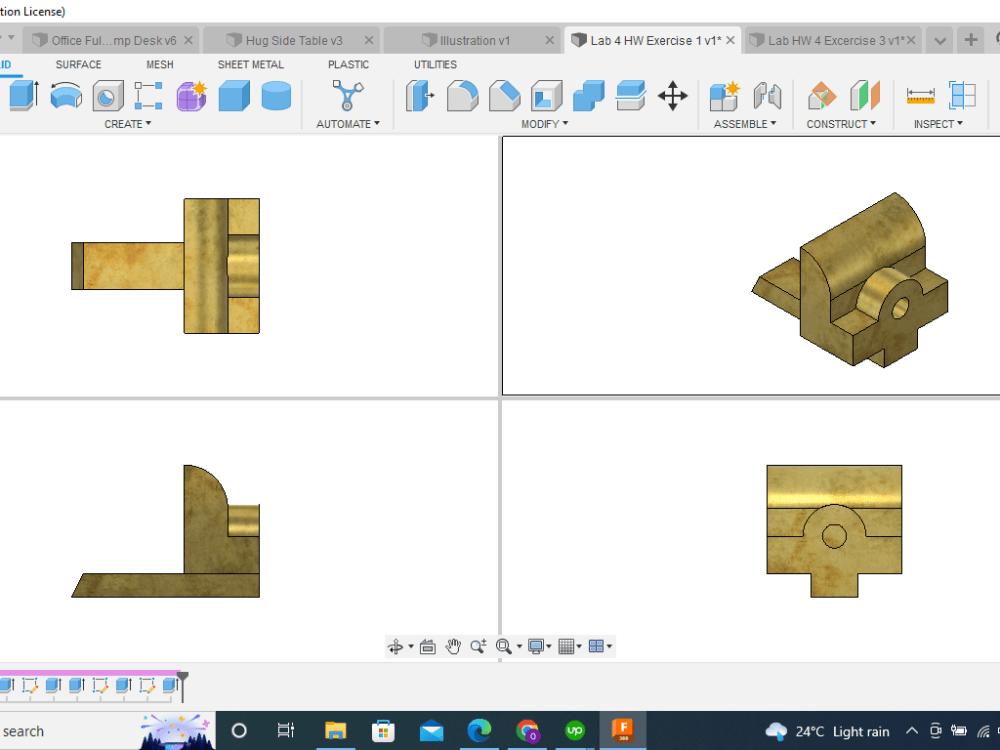Select the Press Pull tool

pos(420,96)
